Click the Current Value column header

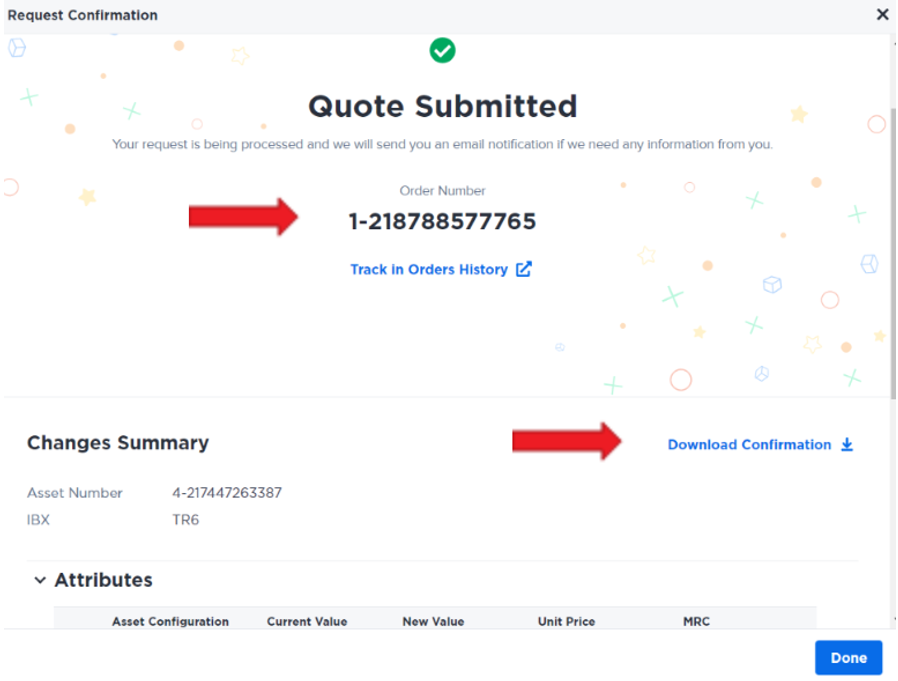(x=307, y=621)
